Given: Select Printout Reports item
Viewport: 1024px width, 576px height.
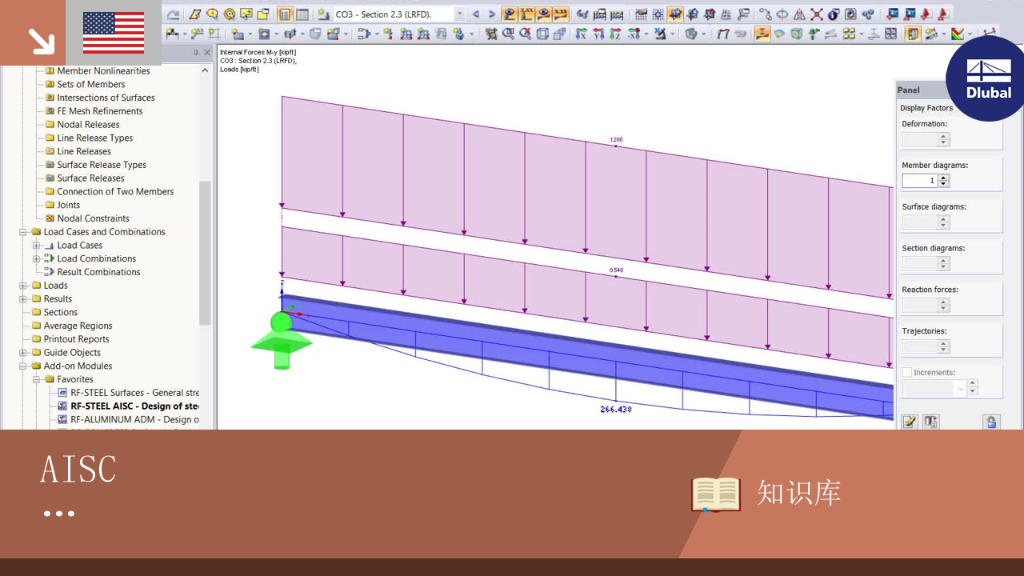Looking at the screenshot, I should point(76,339).
